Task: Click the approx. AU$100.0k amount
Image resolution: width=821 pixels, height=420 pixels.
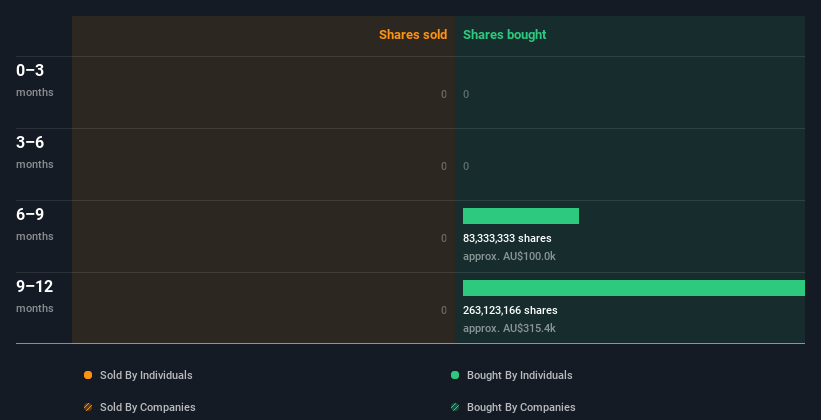Action: click(x=509, y=257)
